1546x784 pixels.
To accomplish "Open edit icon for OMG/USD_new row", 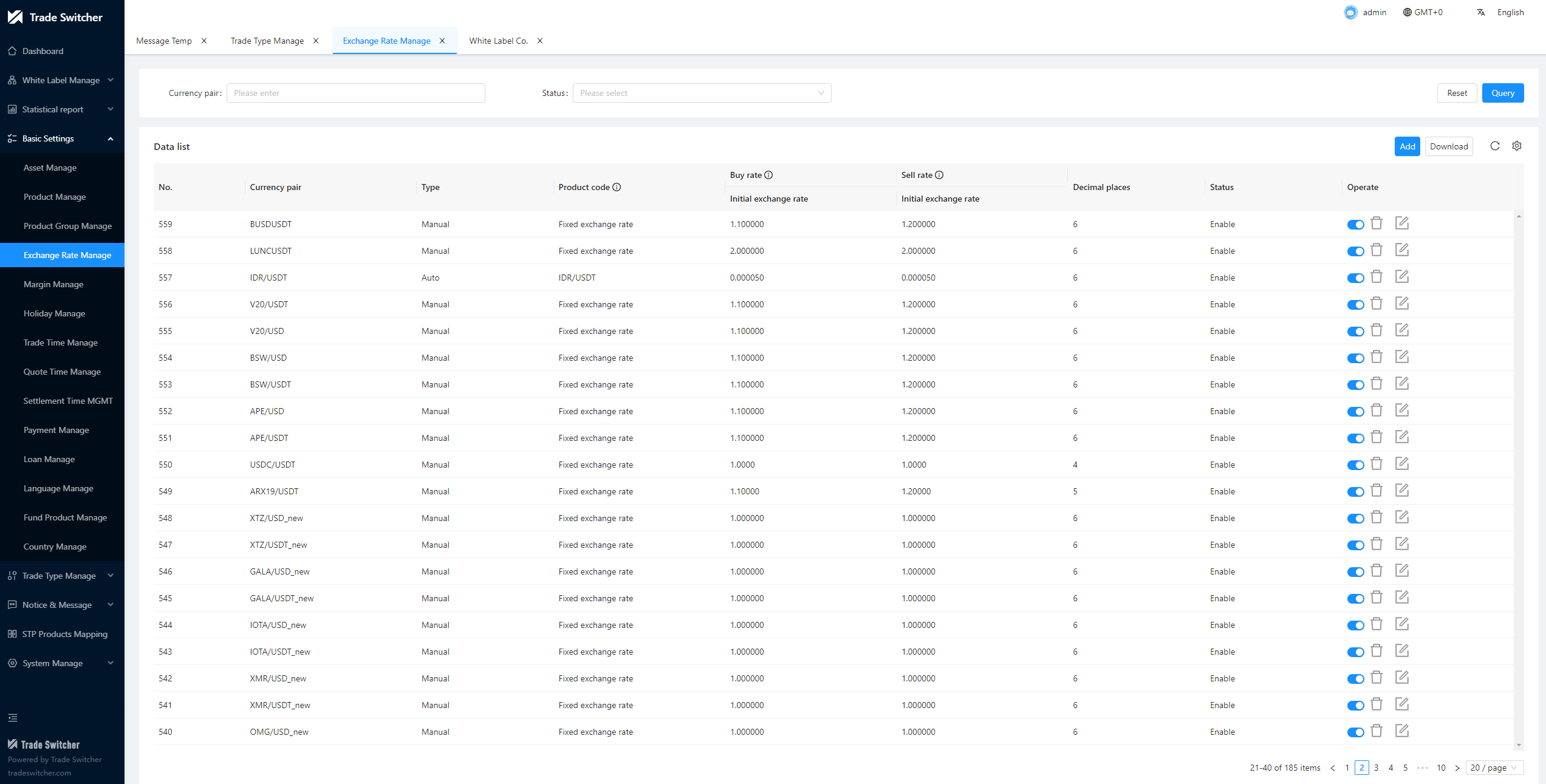I will (x=1401, y=731).
